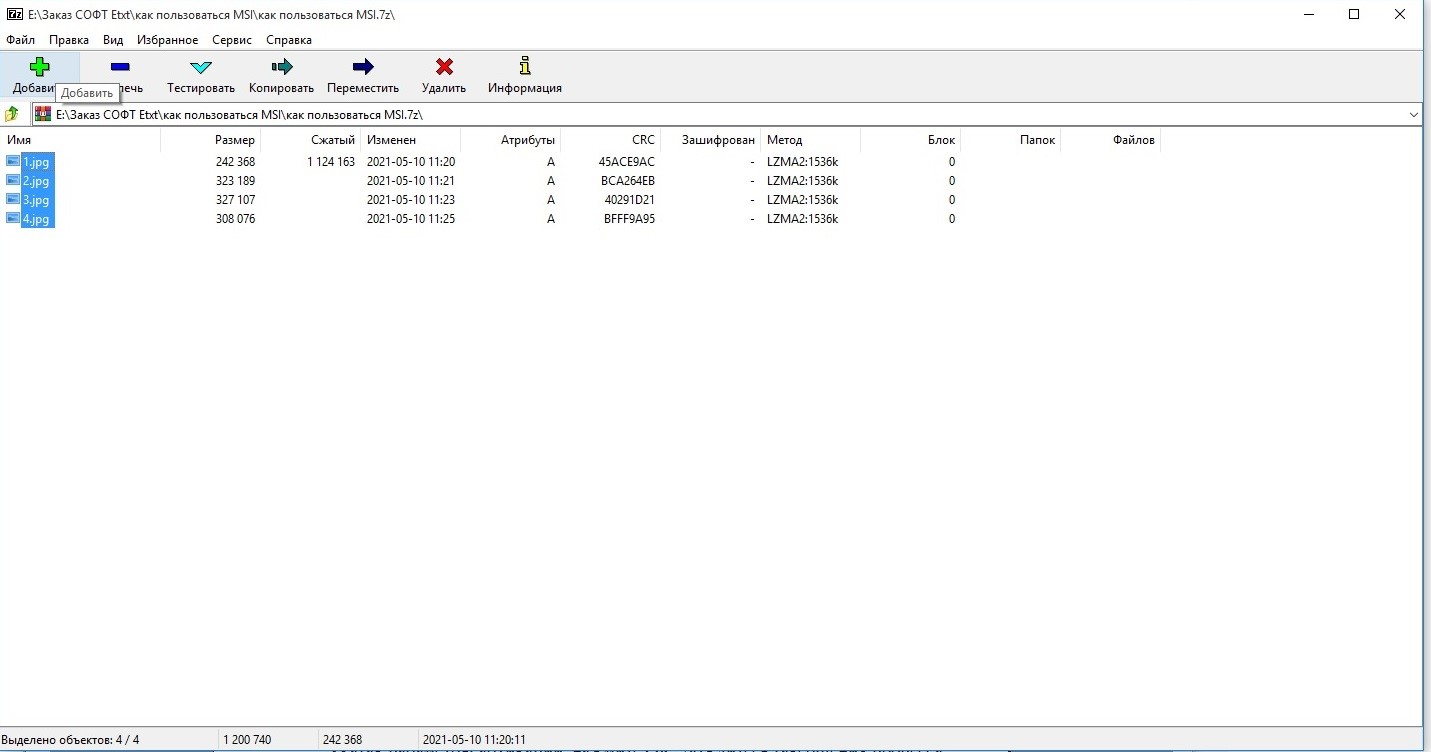Viewport: 1431px width, 752px height.
Task: Open the Справка menu
Action: point(289,40)
